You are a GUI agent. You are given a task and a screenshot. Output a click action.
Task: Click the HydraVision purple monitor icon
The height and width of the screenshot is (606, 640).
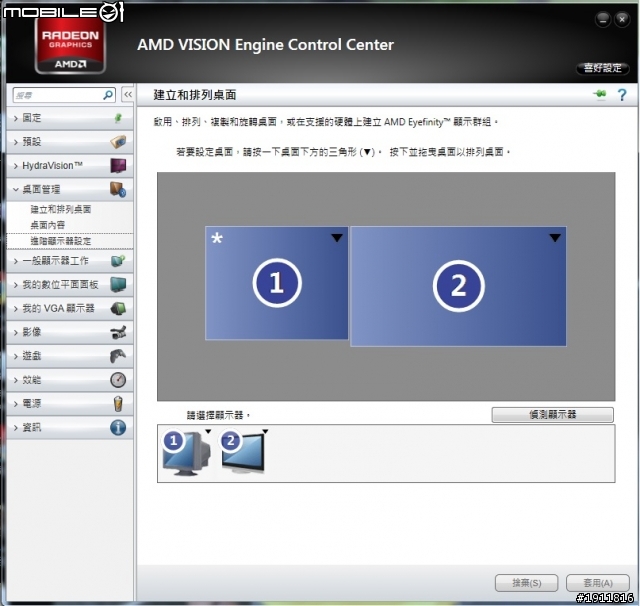pos(118,165)
